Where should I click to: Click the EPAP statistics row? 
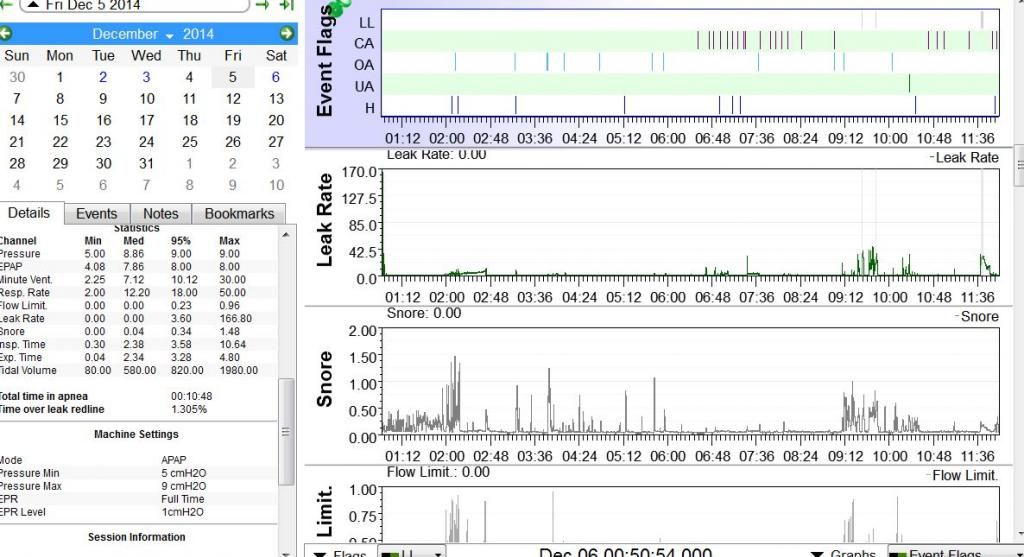[x=139, y=266]
